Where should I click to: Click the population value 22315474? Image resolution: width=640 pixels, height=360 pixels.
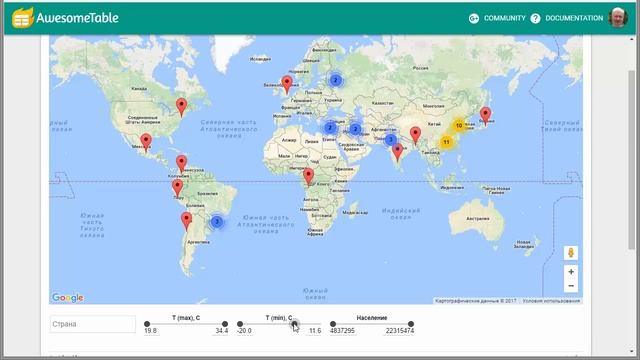400,331
